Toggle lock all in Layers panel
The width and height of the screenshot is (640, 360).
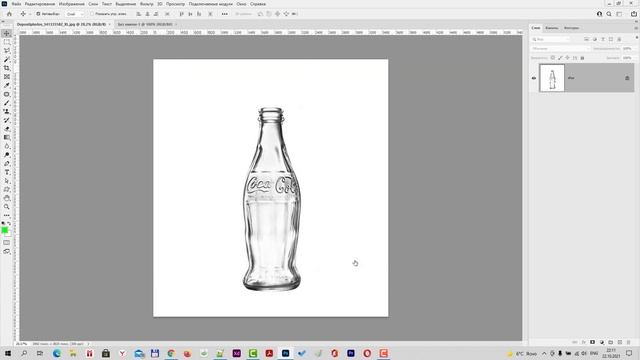[582, 58]
